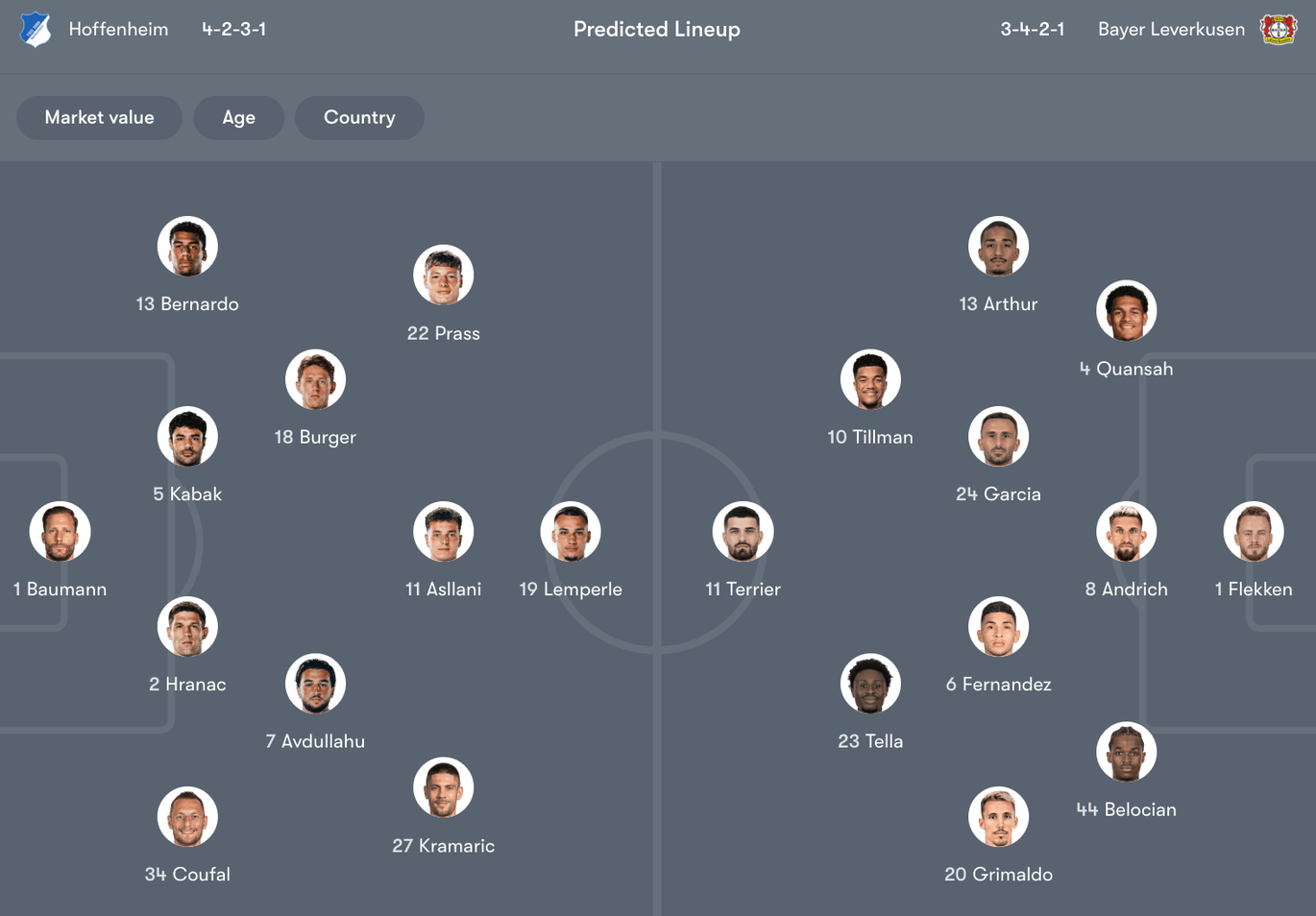Open the Leverkusen 3-4-2-1 formation
The image size is (1316, 916).
[1033, 29]
